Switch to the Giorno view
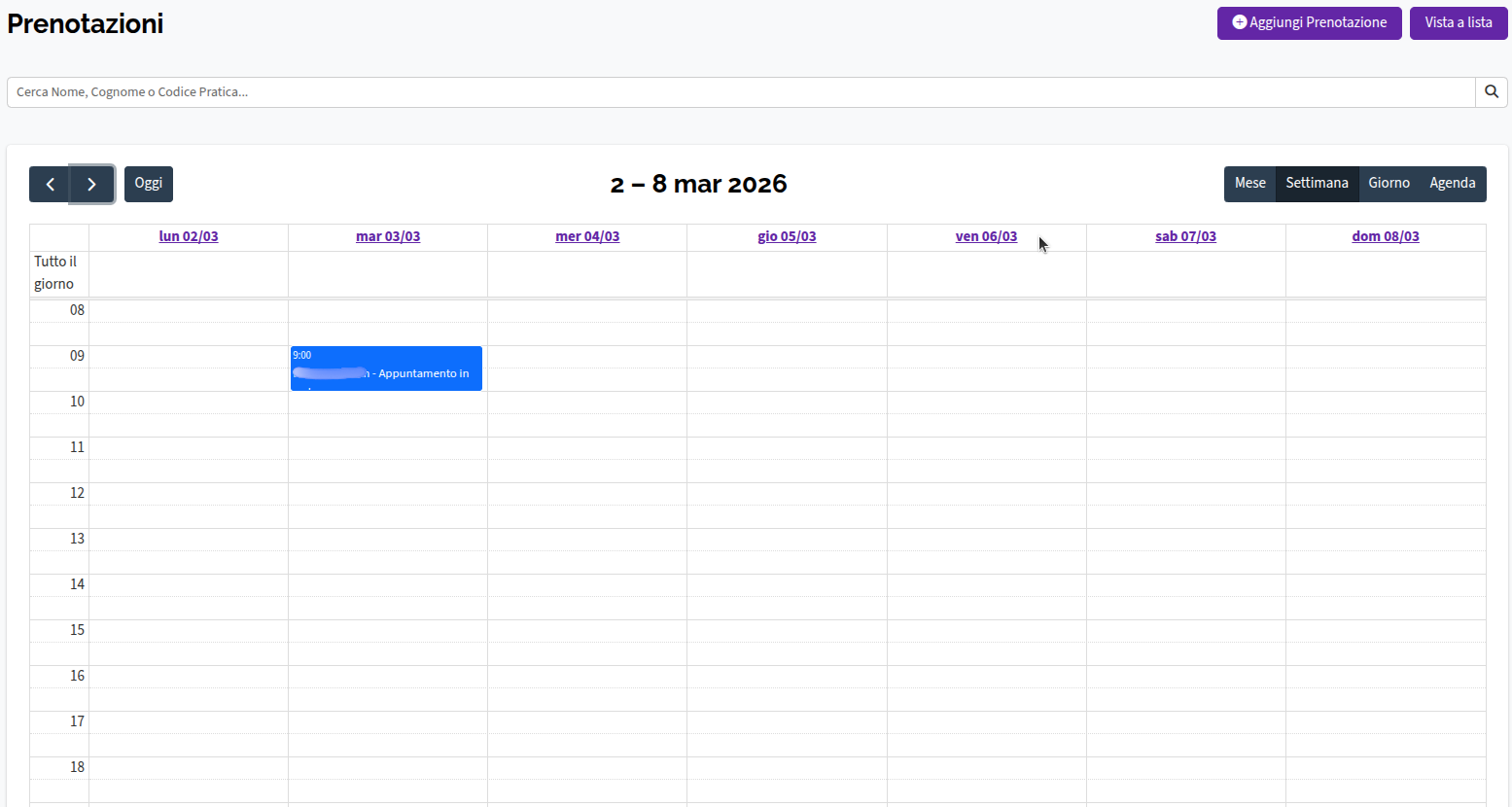The image size is (1512, 807). [1389, 183]
